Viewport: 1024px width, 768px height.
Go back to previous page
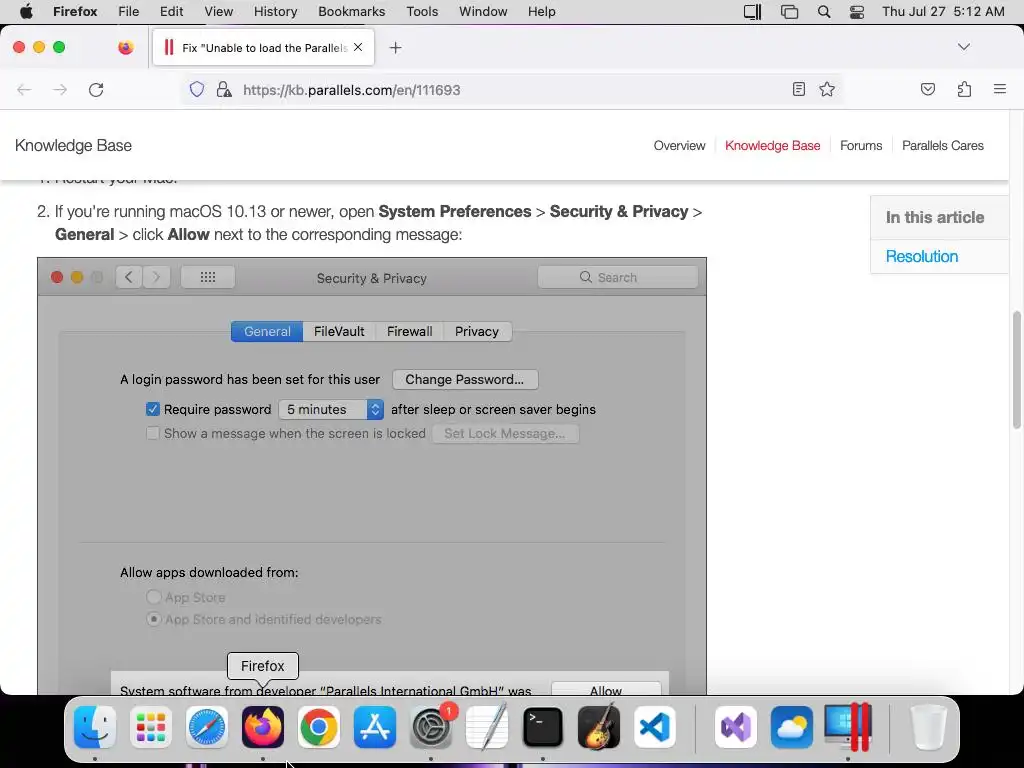[24, 89]
